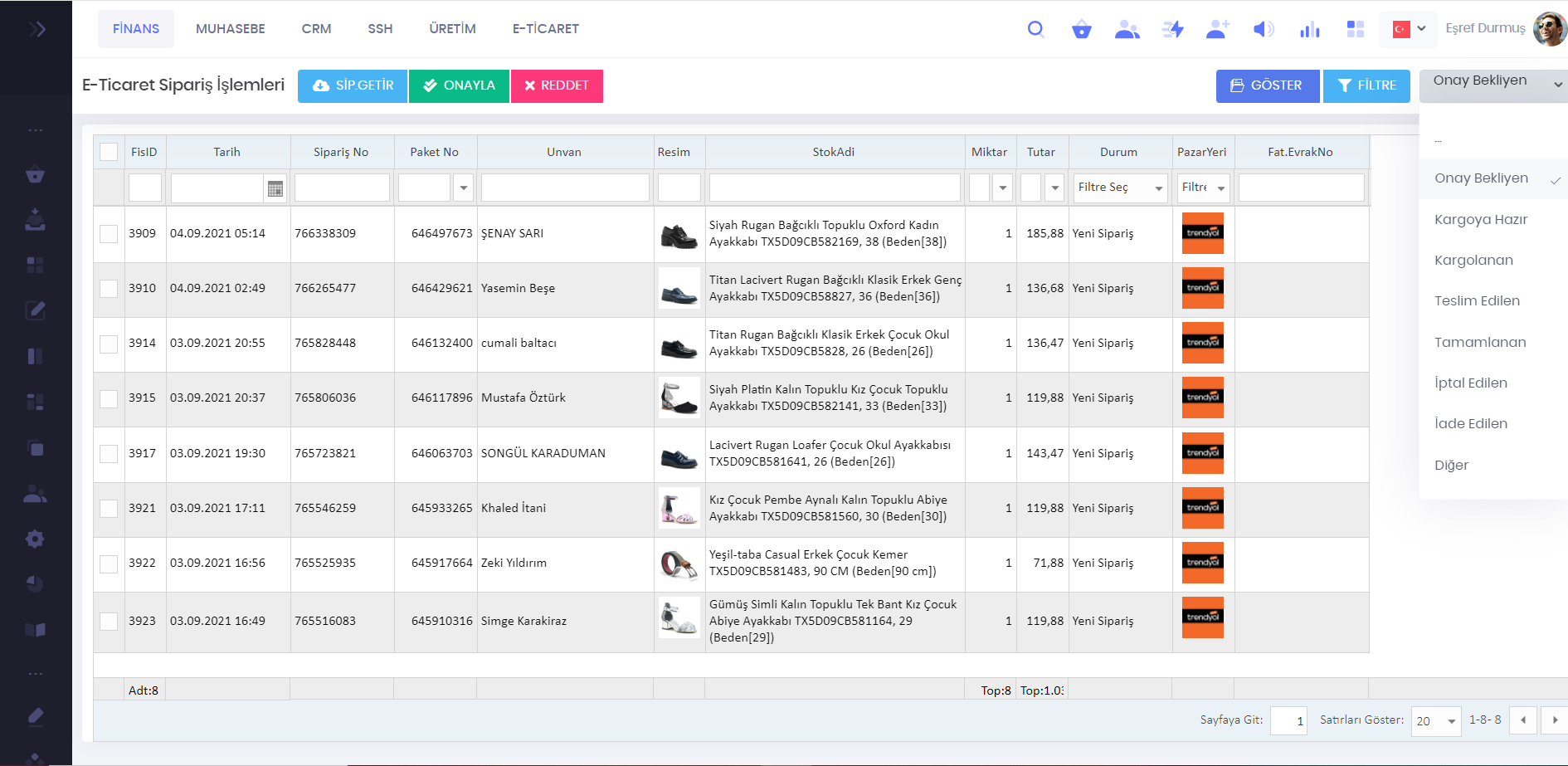Screen dimensions: 1568x766
Task: Open the shopping basket icon in header
Action: click(1081, 30)
